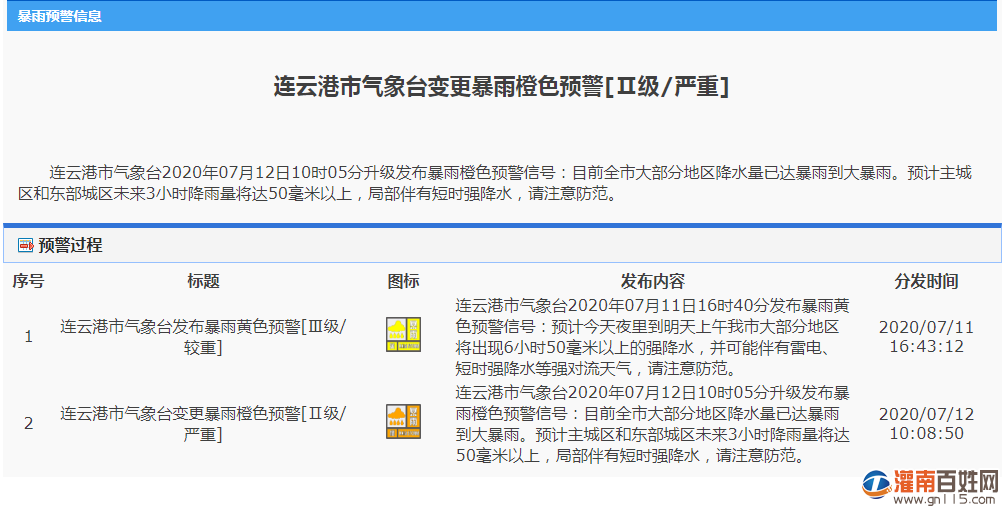Click row 2 content about 10时05分 orange warning

click(x=652, y=423)
